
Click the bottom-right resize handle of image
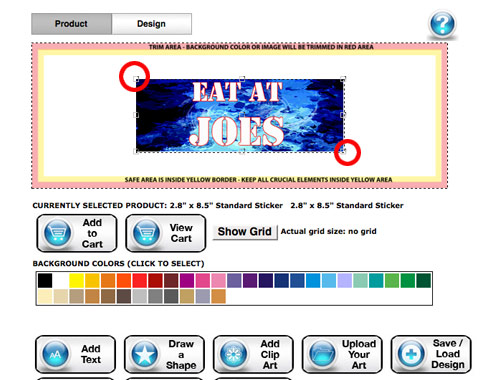343,151
